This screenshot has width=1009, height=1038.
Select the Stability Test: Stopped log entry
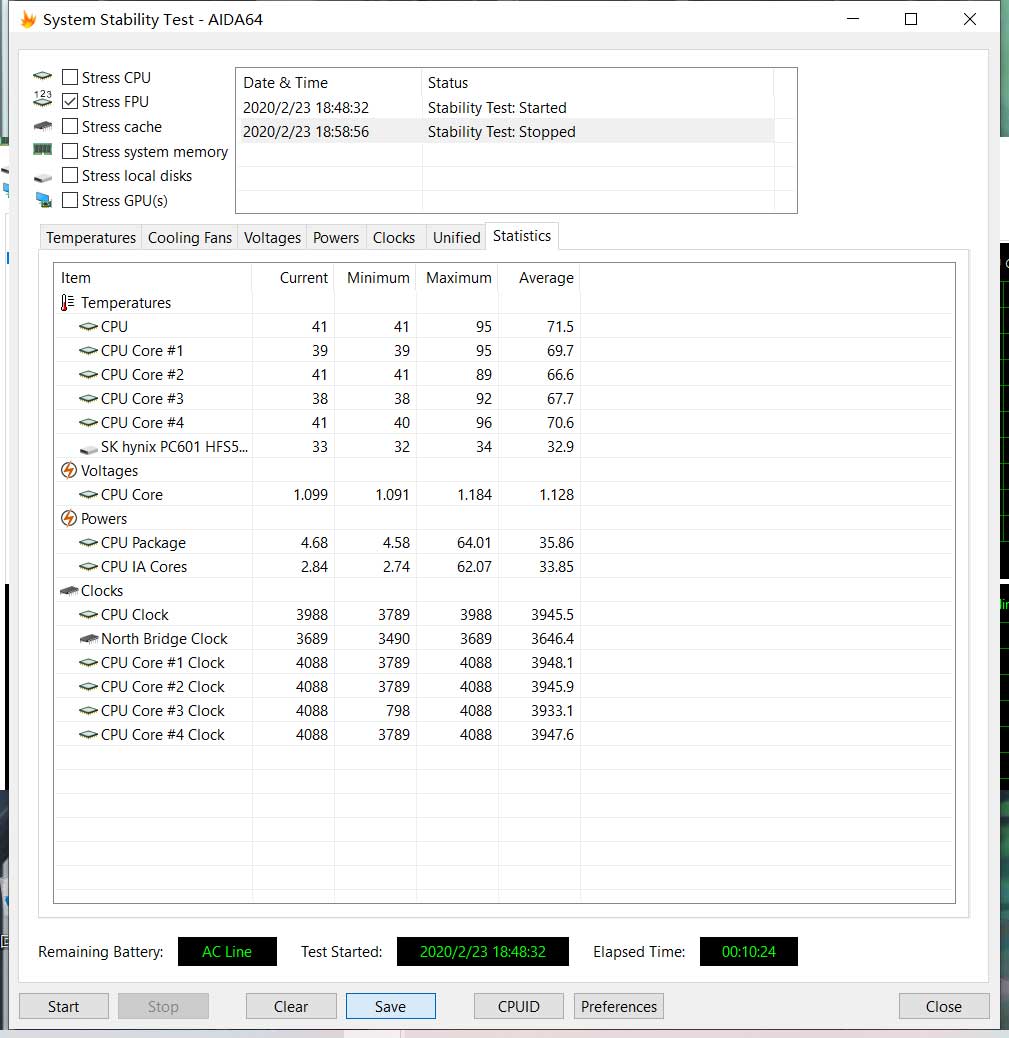pos(505,132)
